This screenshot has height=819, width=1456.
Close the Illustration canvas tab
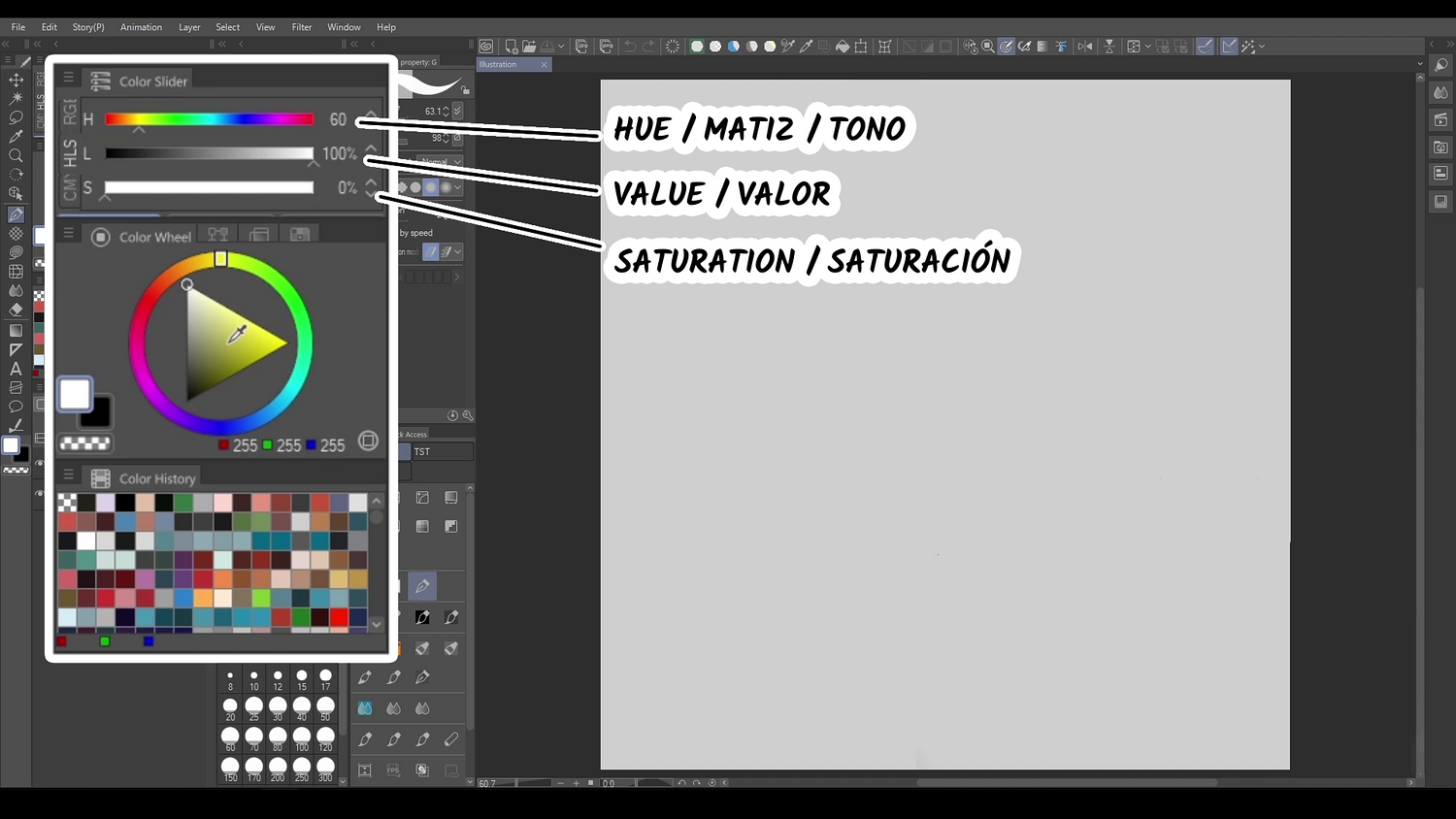[544, 65]
